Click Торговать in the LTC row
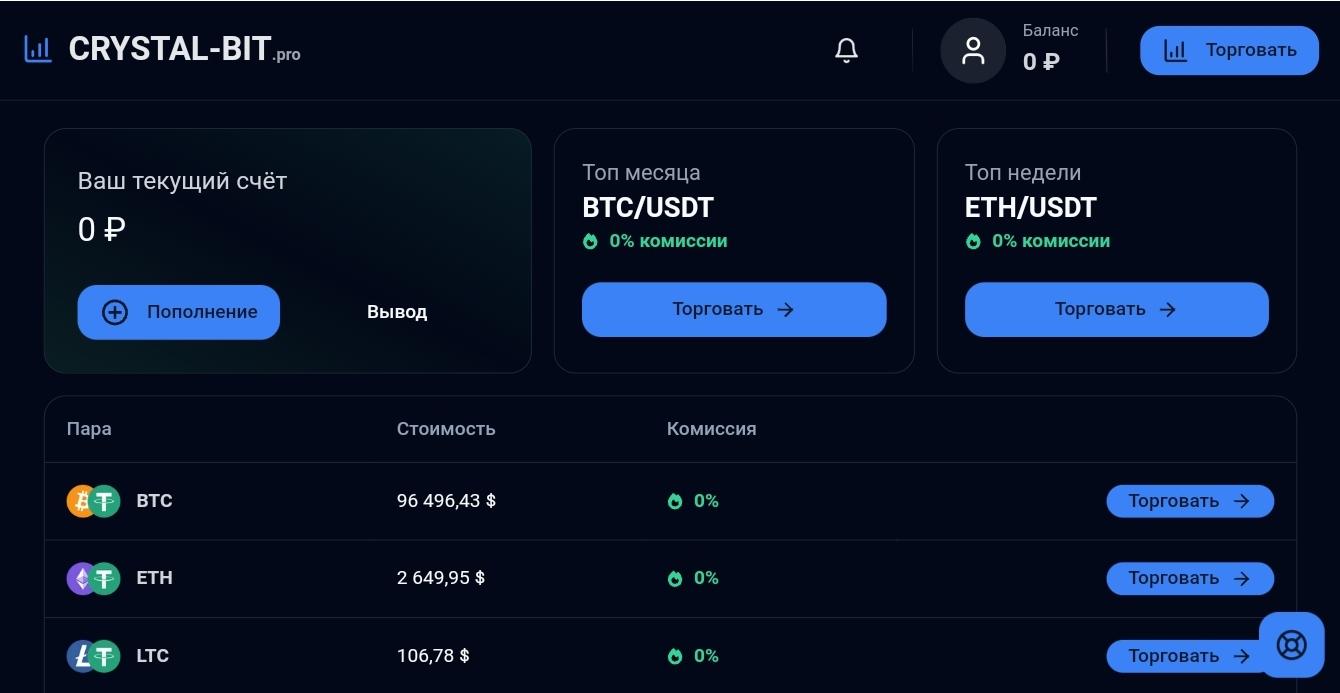 1189,656
